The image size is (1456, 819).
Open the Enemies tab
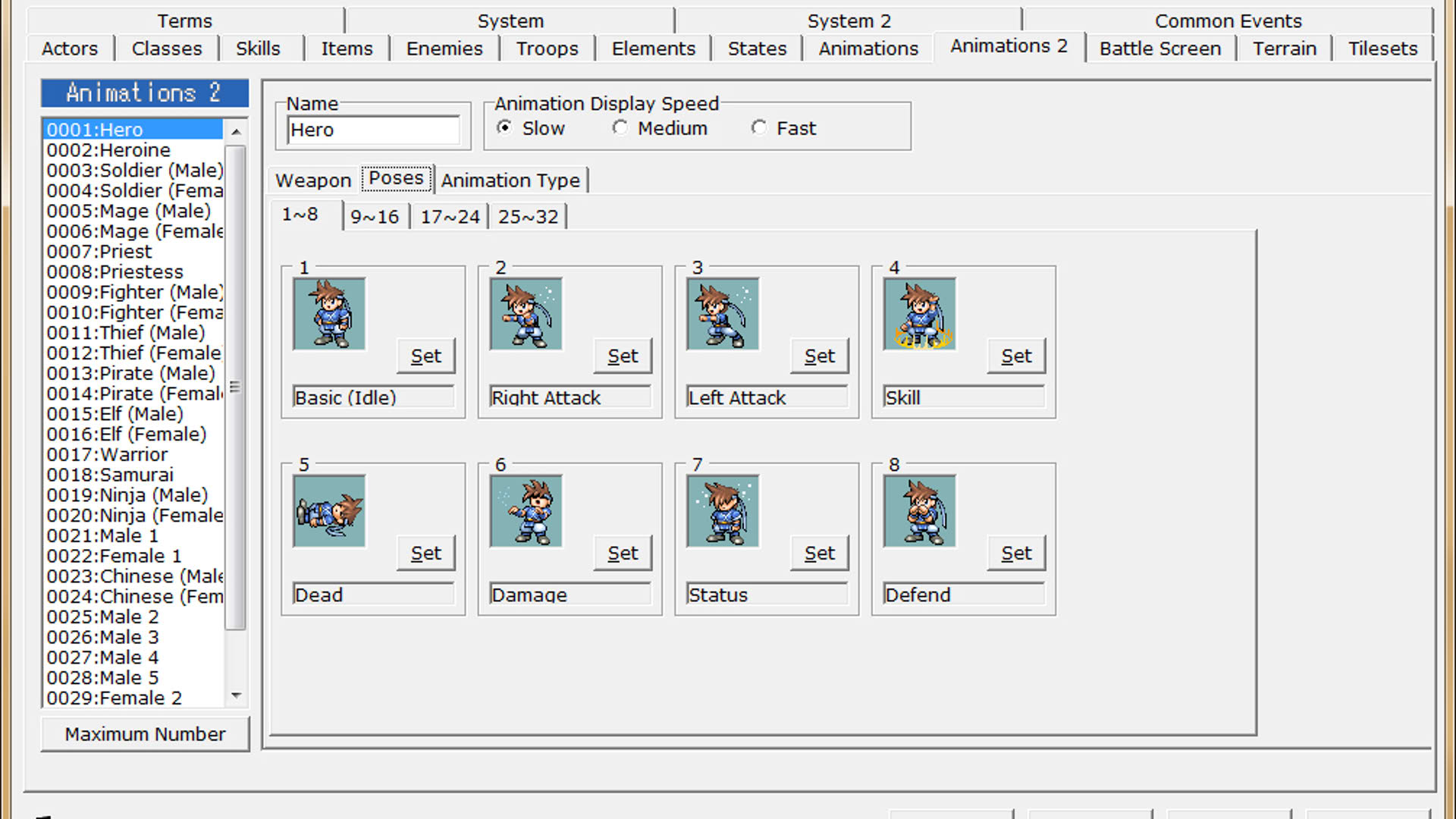click(x=444, y=49)
